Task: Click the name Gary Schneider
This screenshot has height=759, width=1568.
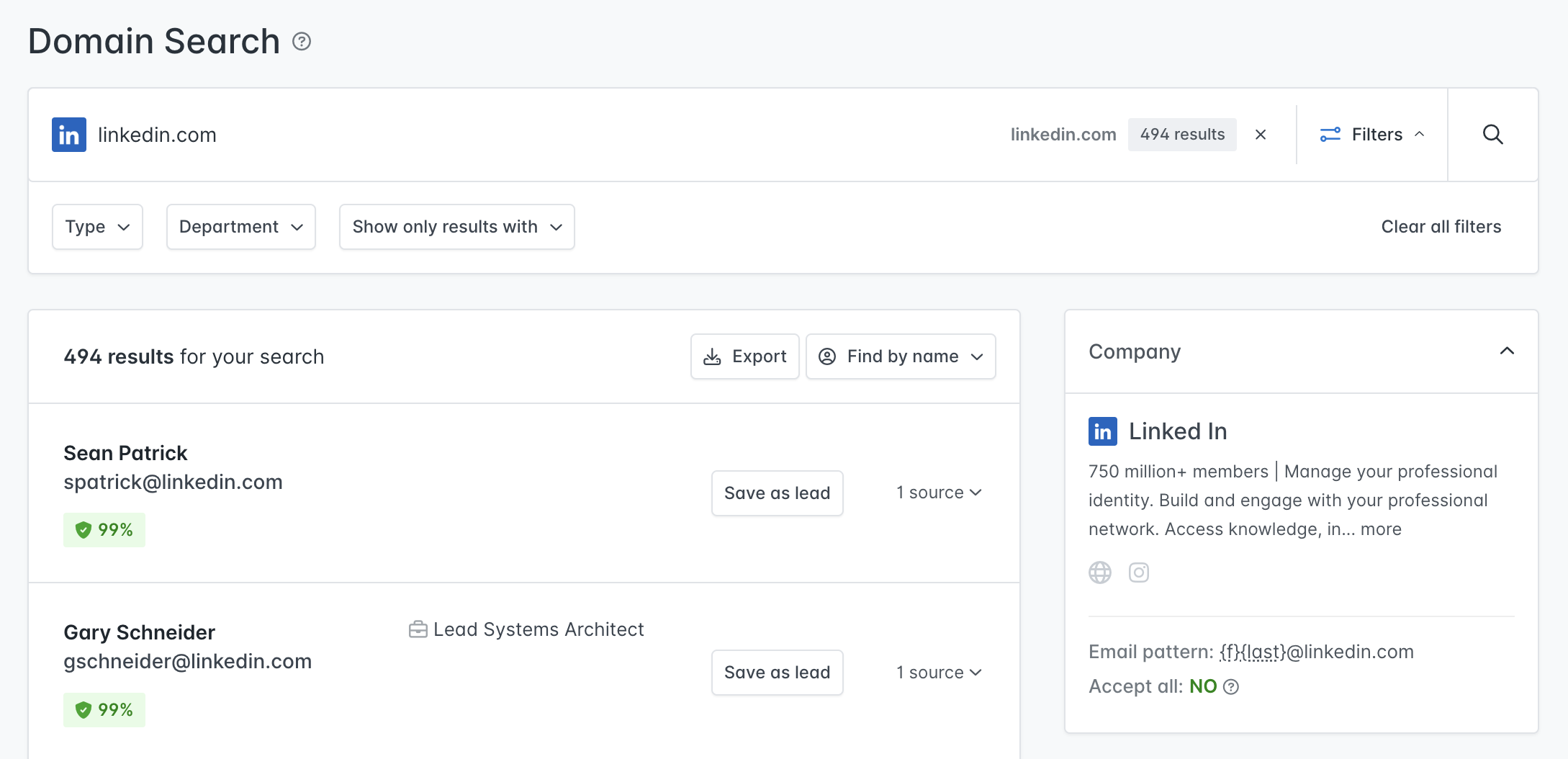Action: 139,632
